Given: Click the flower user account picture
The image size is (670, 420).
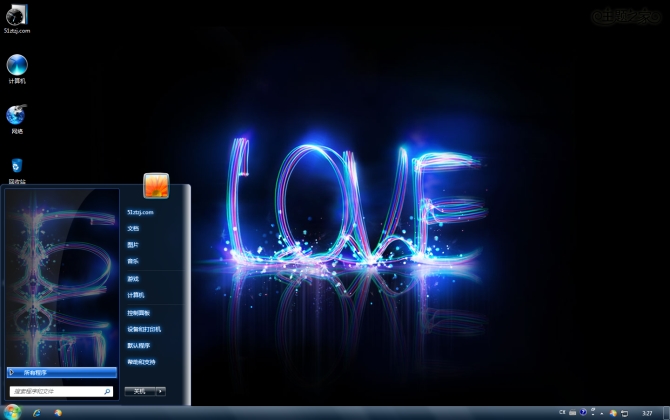Looking at the screenshot, I should point(156,185).
